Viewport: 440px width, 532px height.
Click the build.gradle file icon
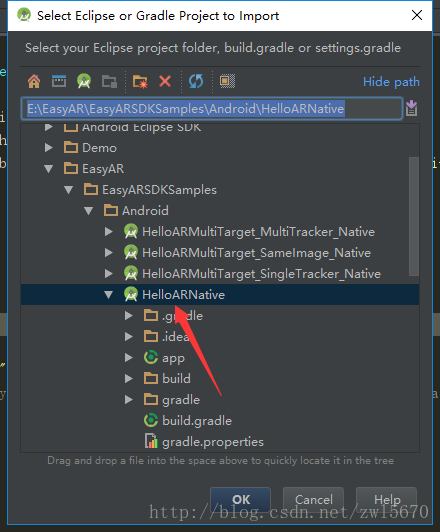(x=151, y=421)
